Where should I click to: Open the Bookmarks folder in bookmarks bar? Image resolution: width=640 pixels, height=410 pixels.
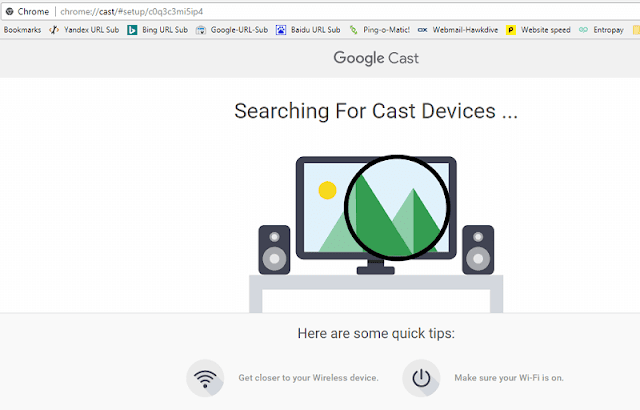click(x=22, y=30)
